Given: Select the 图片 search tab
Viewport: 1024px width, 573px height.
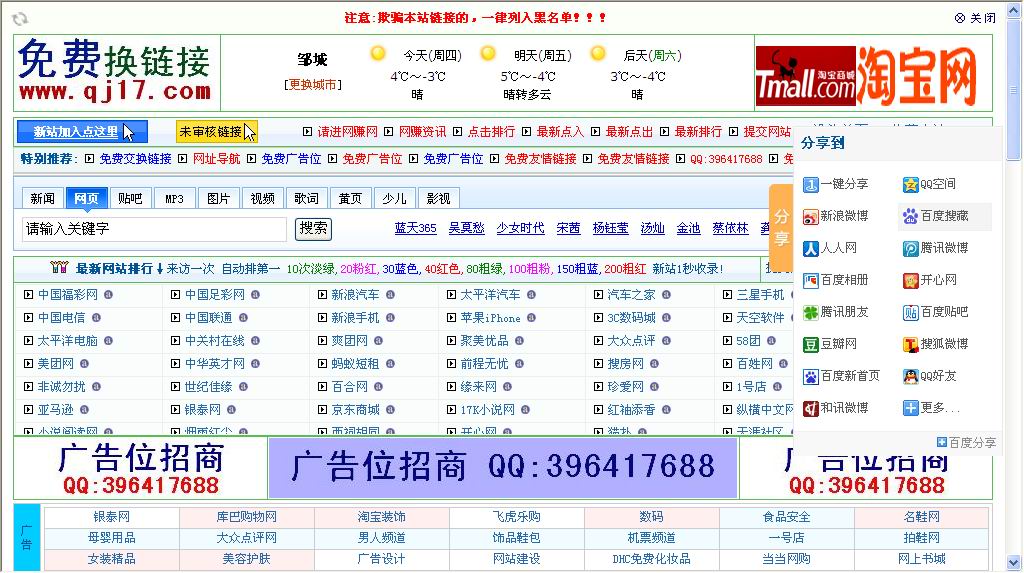Looking at the screenshot, I should click(x=218, y=199).
